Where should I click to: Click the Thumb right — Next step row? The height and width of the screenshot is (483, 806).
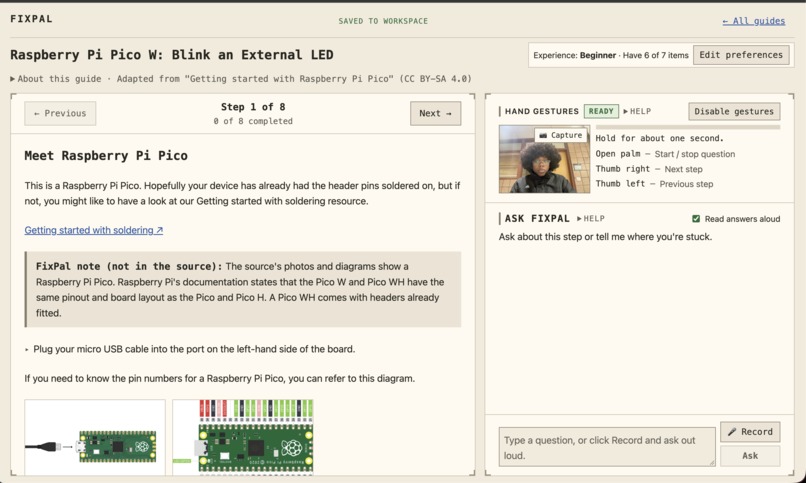[x=649, y=169]
